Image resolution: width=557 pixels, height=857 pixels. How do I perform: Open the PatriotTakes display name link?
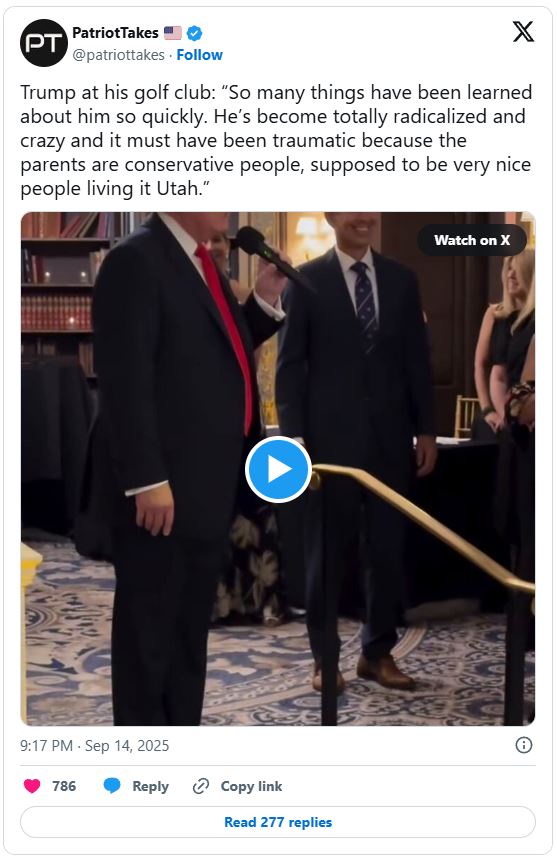pyautogui.click(x=115, y=33)
